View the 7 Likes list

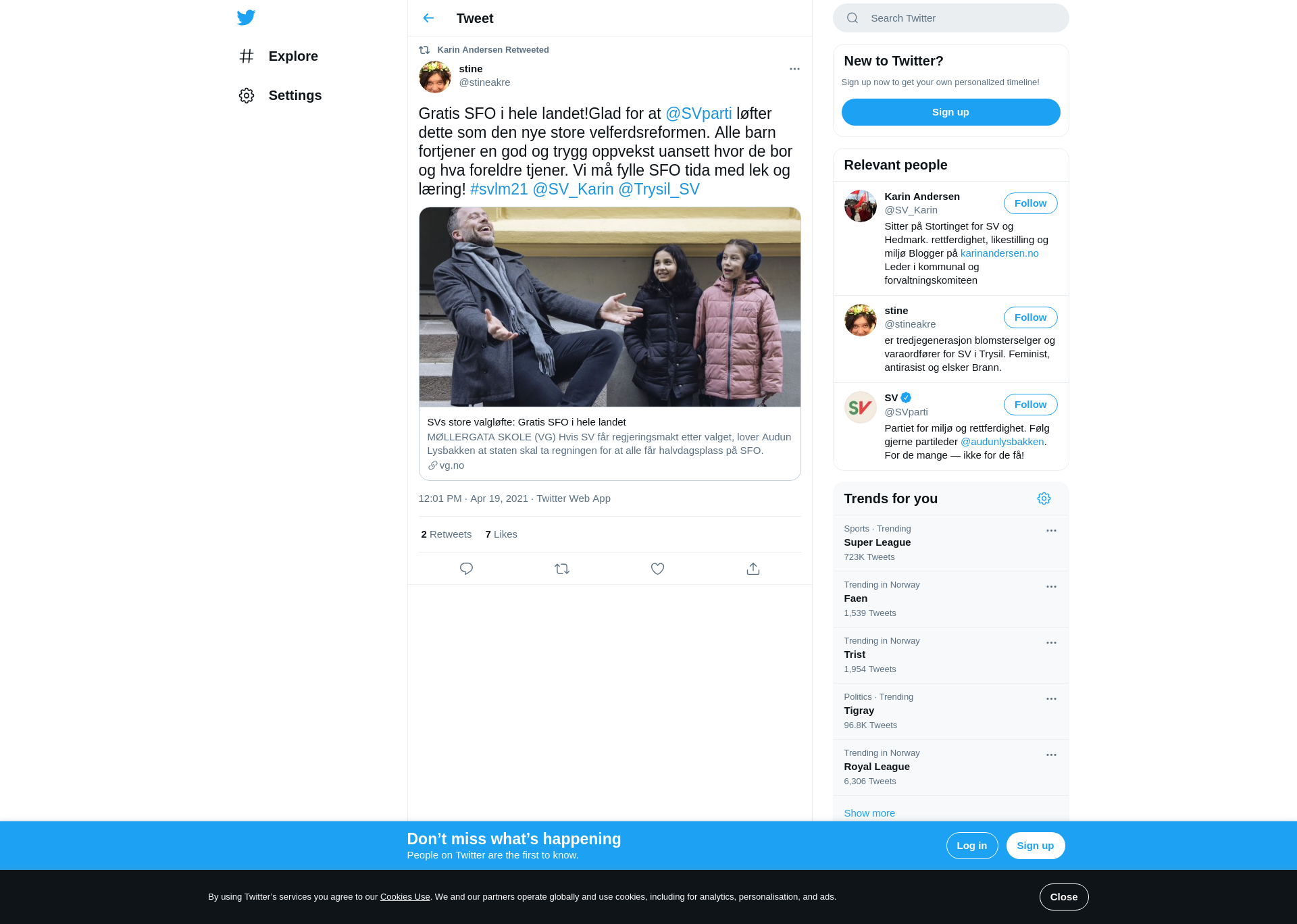point(501,534)
